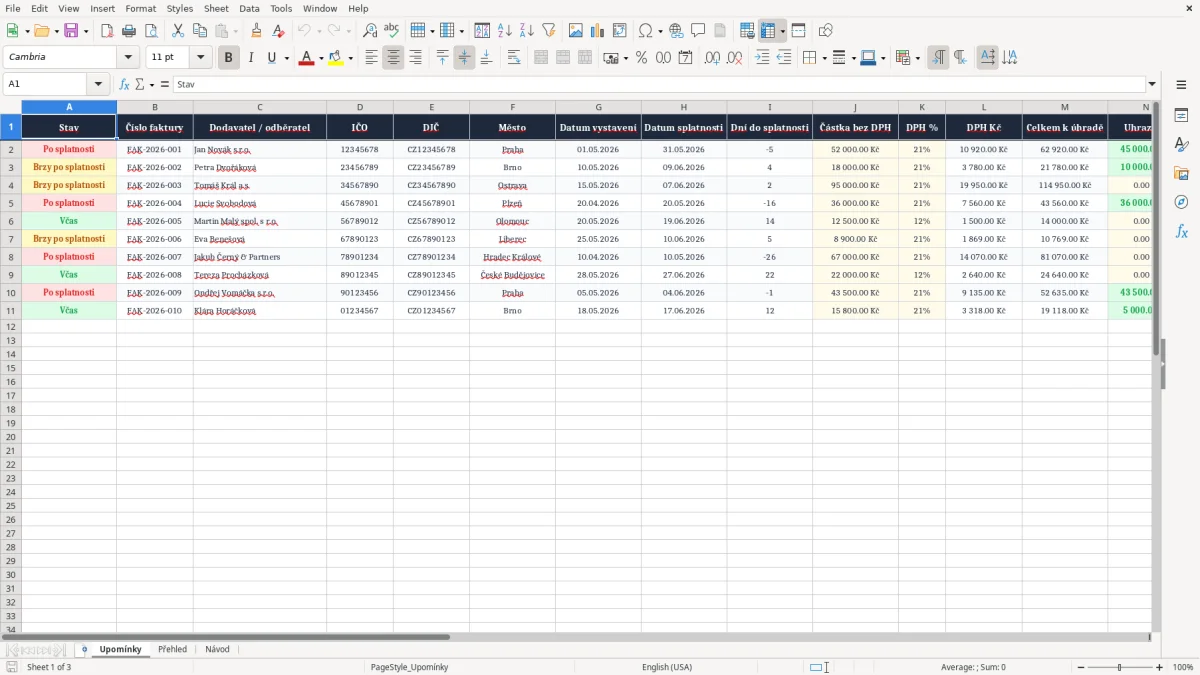Expand the formula bar arrow
Screen dimensions: 1200x675
pyautogui.click(x=1153, y=85)
